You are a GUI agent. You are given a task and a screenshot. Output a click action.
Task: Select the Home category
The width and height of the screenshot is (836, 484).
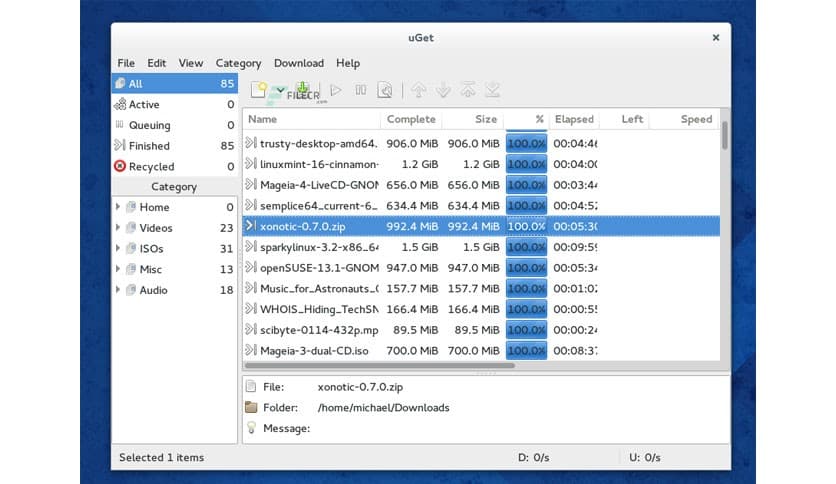174,207
